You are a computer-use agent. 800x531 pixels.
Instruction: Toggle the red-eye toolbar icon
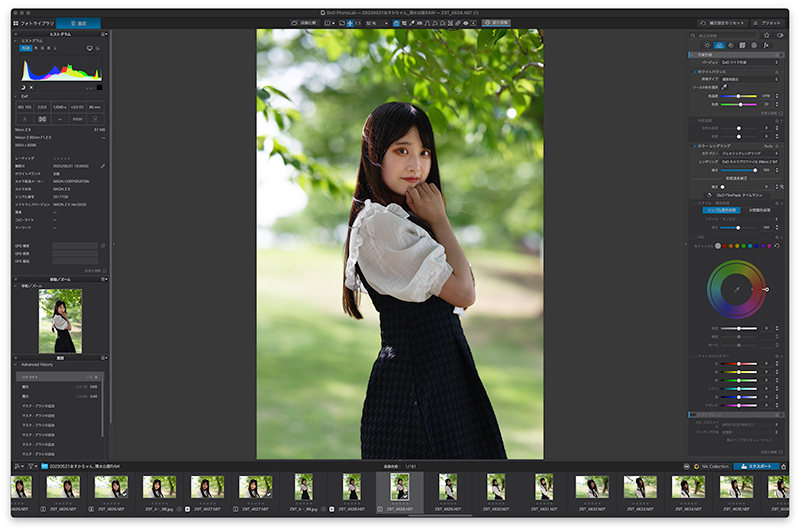[465, 23]
